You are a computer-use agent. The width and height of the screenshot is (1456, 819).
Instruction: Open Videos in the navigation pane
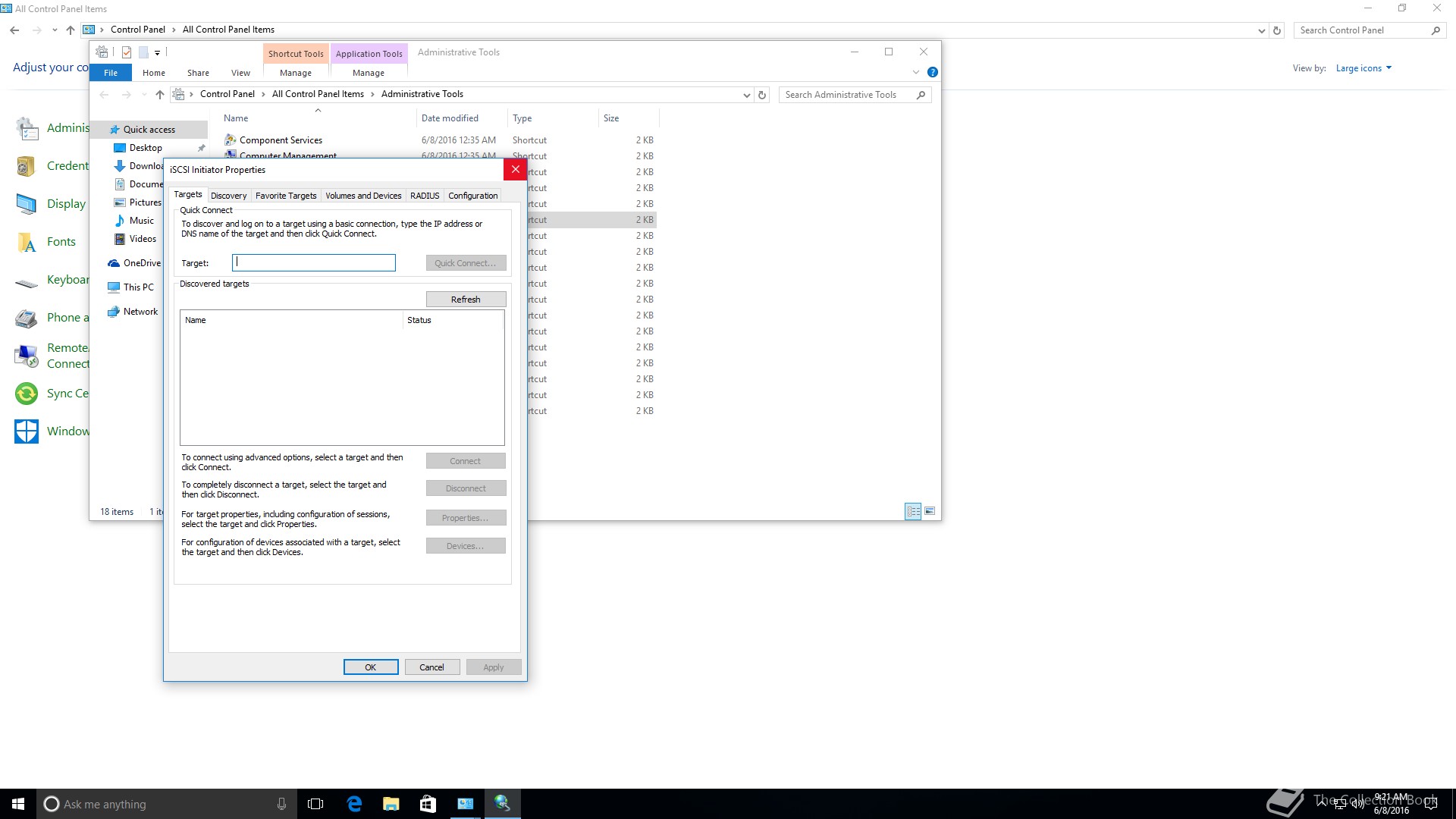[143, 239]
